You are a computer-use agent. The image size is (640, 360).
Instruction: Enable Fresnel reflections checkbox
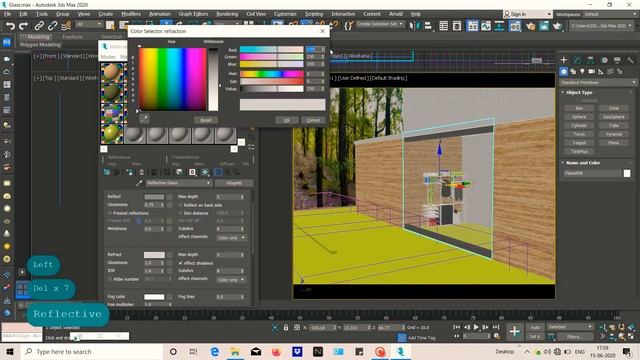pyautogui.click(x=110, y=213)
